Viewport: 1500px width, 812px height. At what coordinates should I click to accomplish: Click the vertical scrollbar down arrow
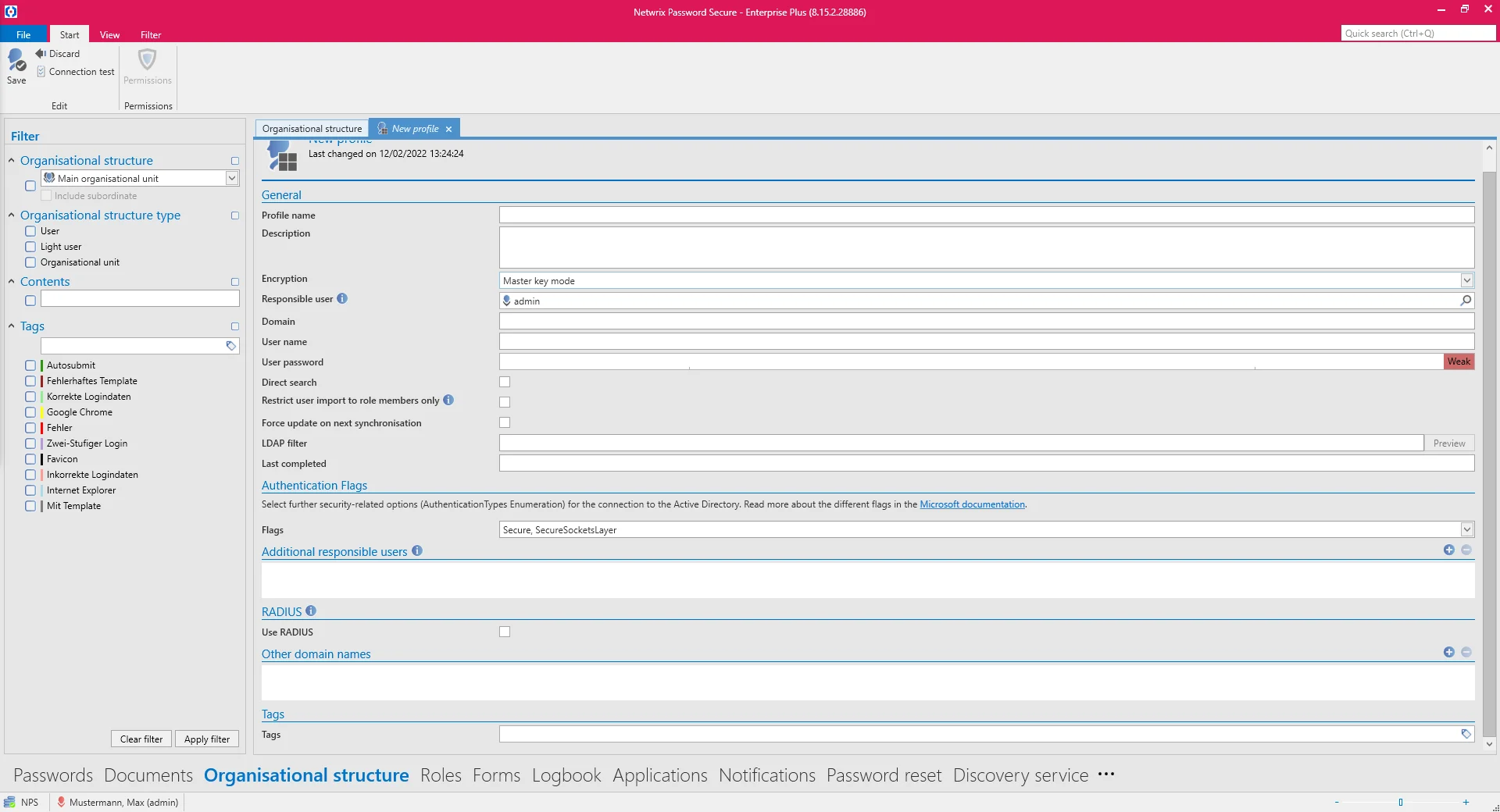tap(1489, 744)
